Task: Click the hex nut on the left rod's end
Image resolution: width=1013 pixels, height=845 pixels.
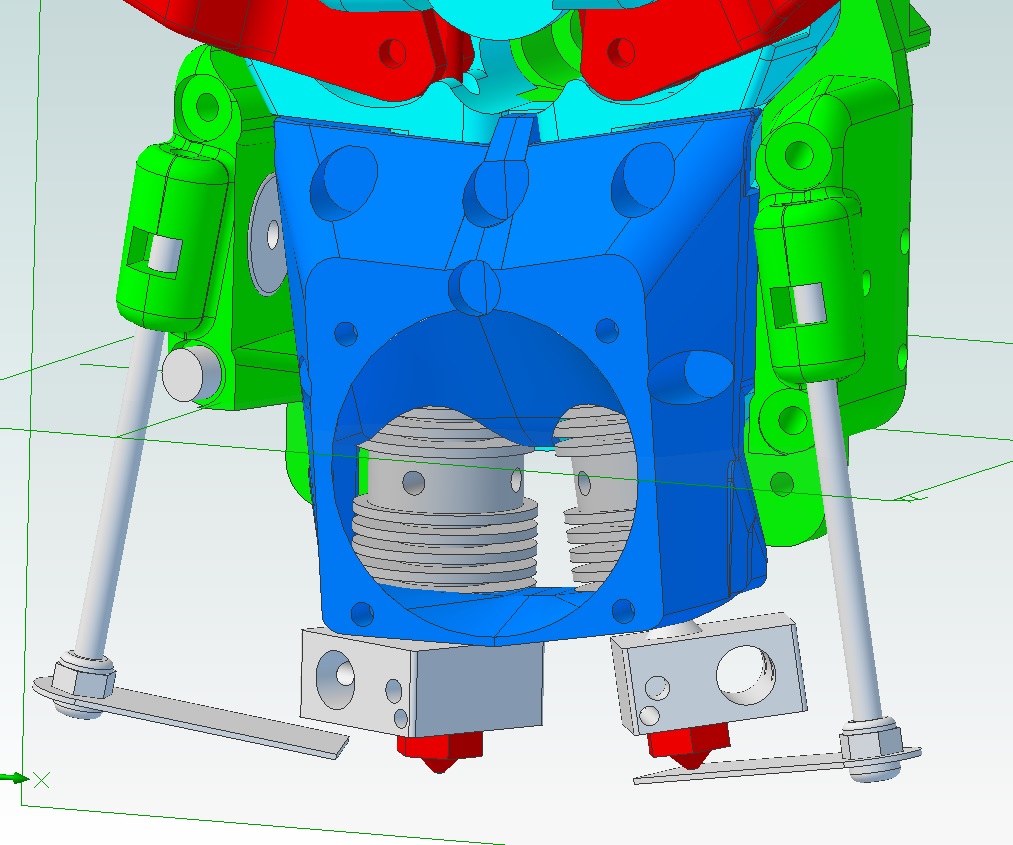Action: tap(82, 675)
